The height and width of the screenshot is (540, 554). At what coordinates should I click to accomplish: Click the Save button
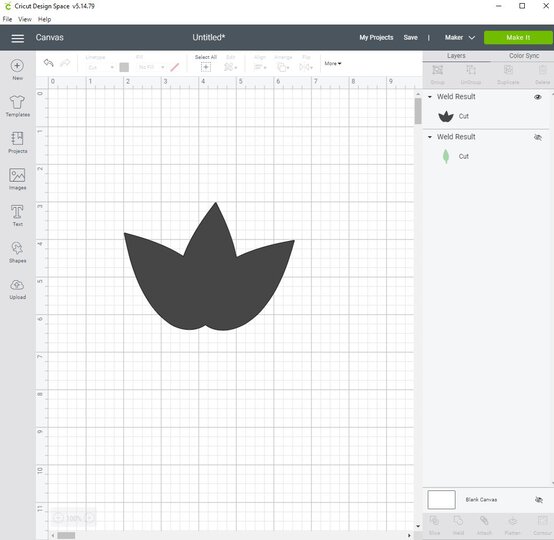coord(411,37)
